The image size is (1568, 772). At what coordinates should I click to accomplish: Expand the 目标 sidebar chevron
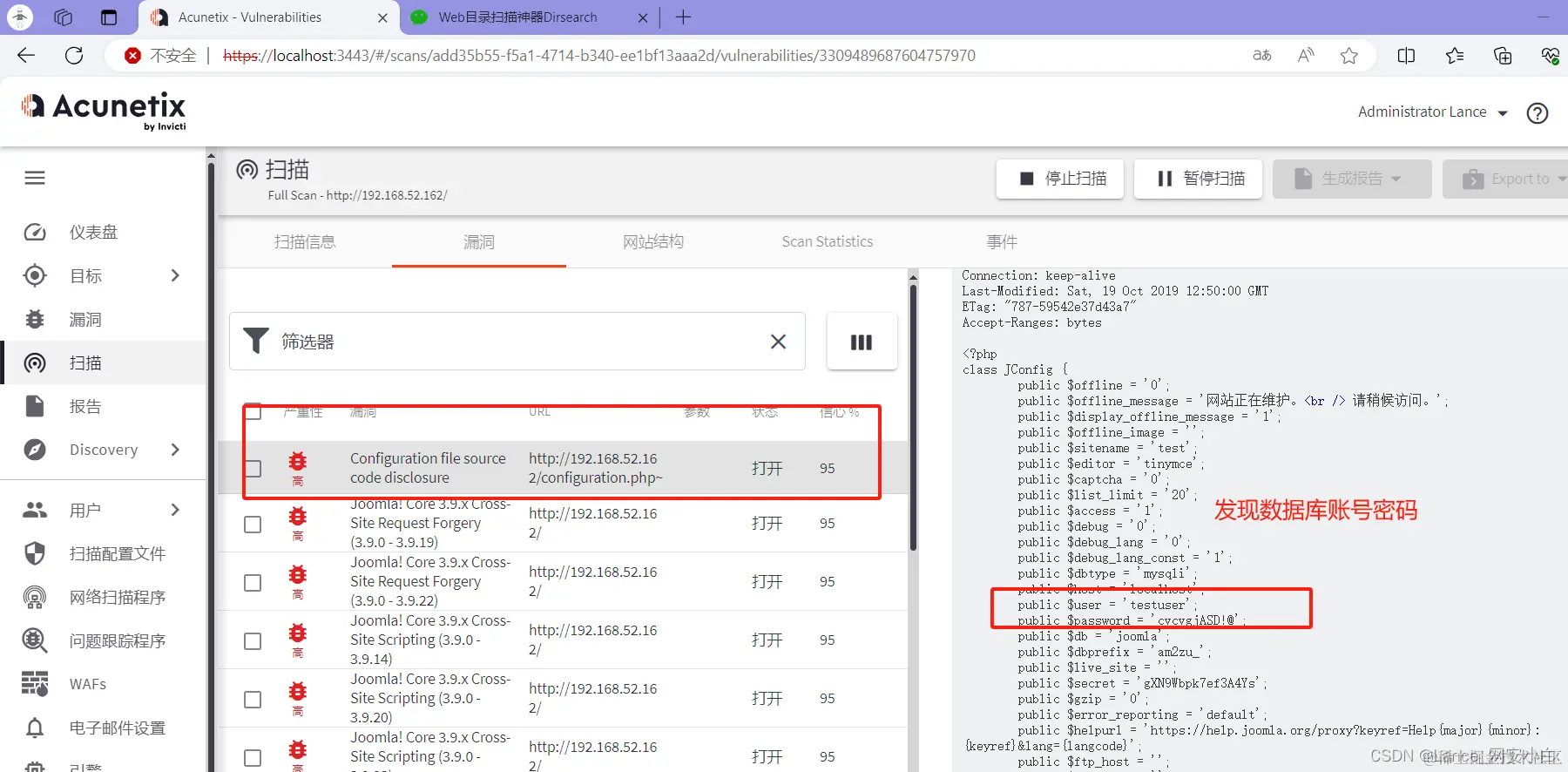pyautogui.click(x=175, y=275)
